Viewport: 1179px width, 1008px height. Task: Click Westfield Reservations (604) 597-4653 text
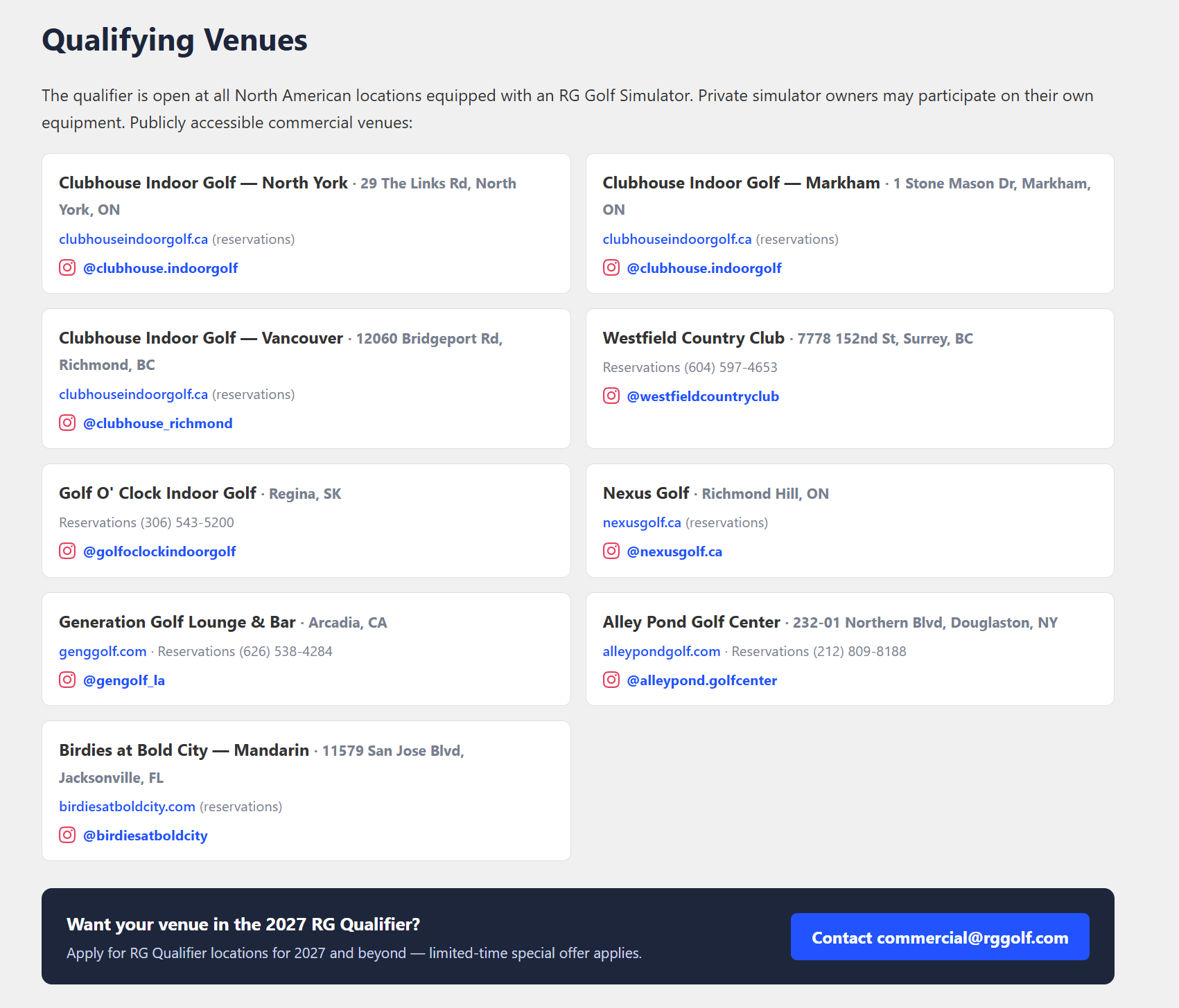[690, 367]
